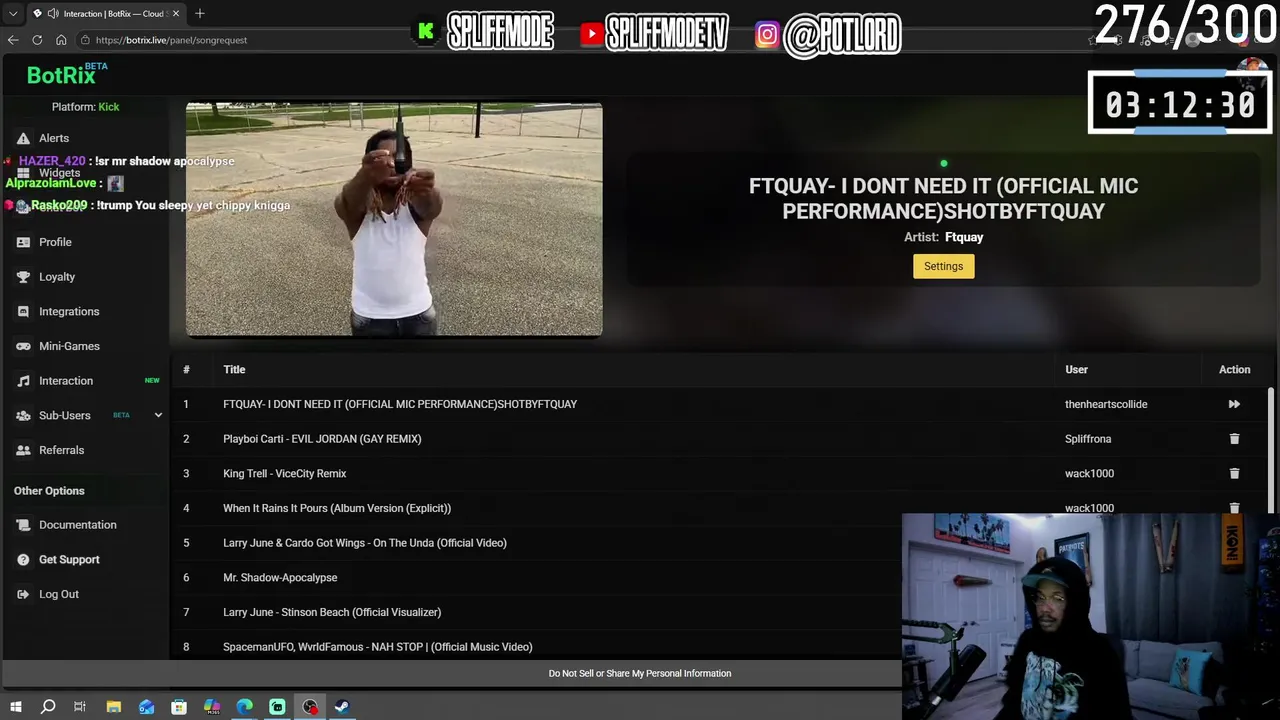Go to Loyalty menu item
Screen dimensions: 1280x720
(57, 277)
